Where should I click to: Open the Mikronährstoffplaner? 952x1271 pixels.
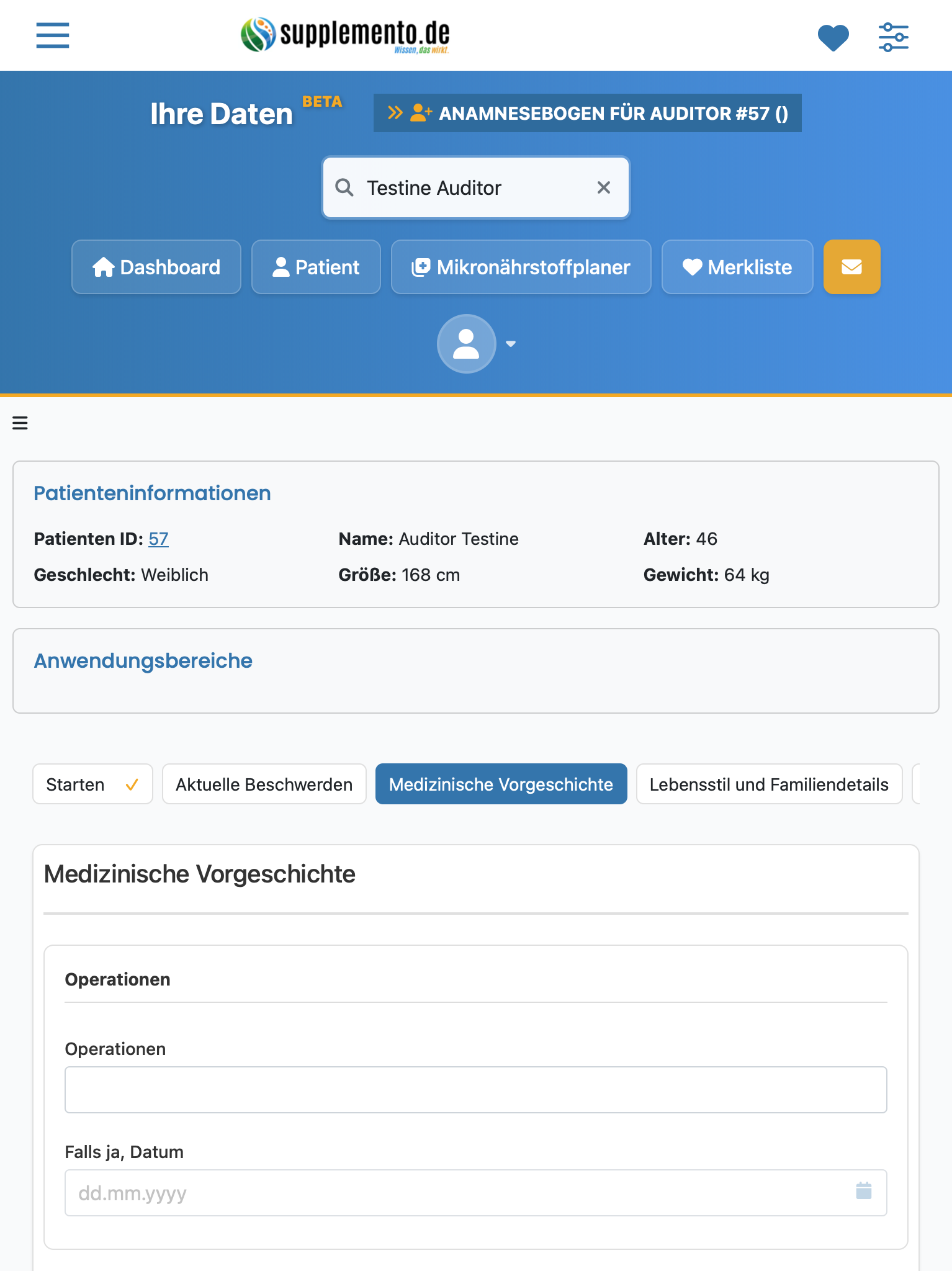[521, 267]
